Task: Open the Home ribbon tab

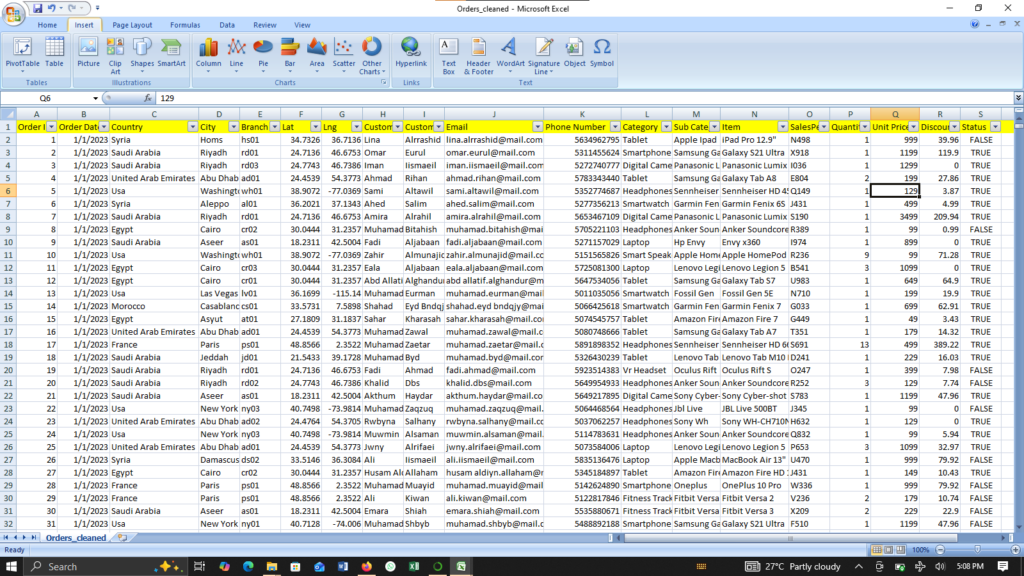Action: point(47,25)
